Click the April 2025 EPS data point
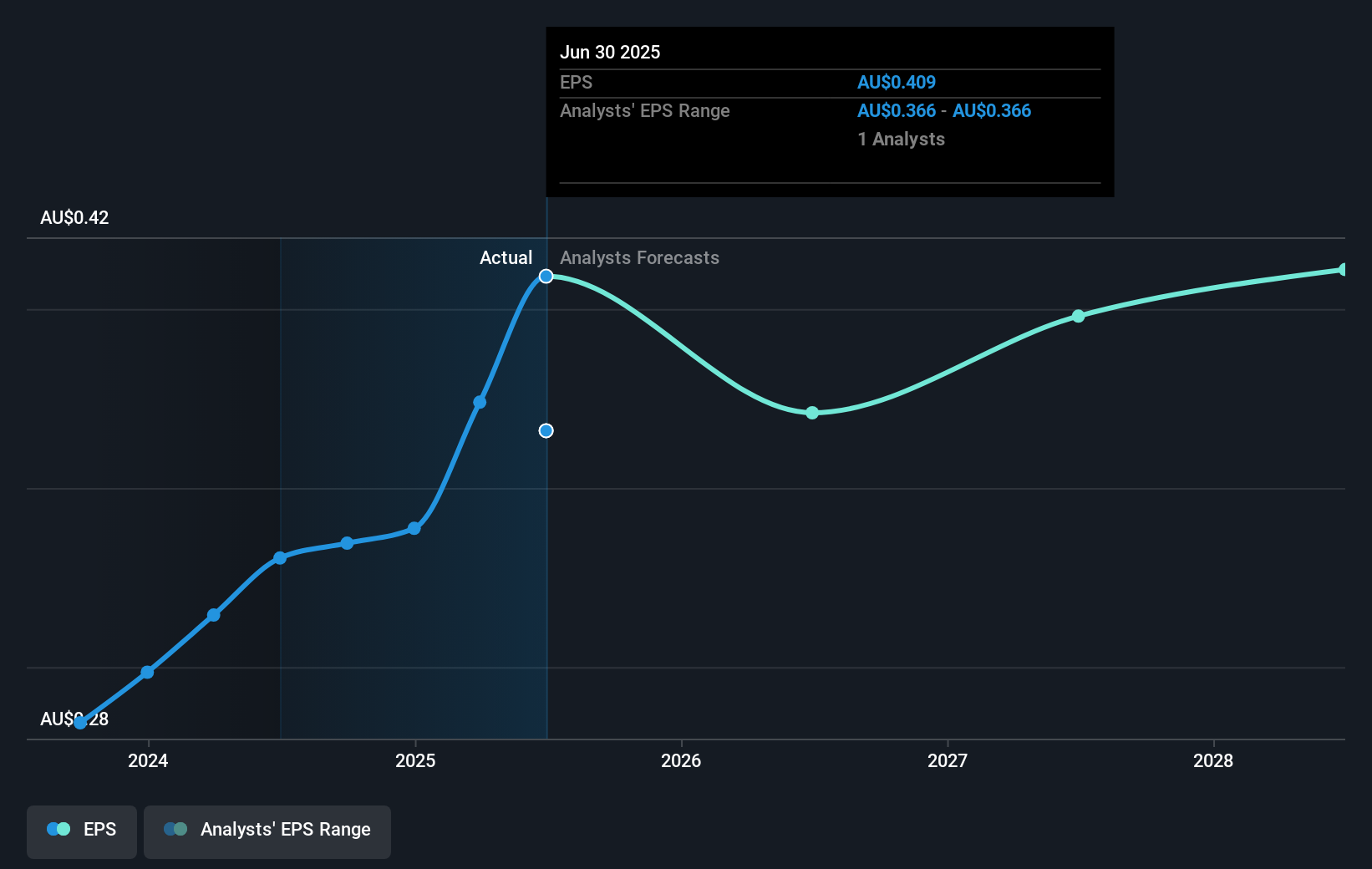The width and height of the screenshot is (1372, 869). [480, 402]
